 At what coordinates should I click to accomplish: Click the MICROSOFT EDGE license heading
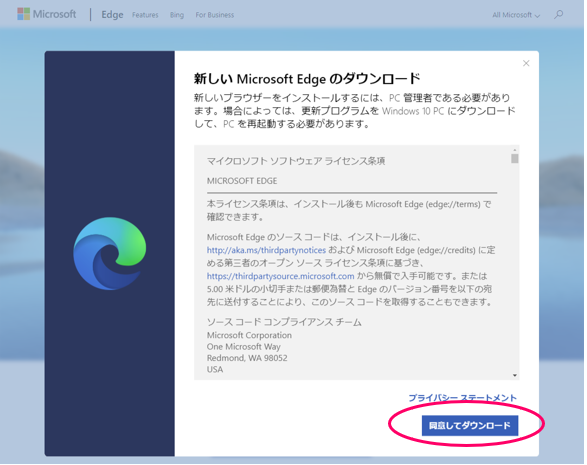[242, 181]
